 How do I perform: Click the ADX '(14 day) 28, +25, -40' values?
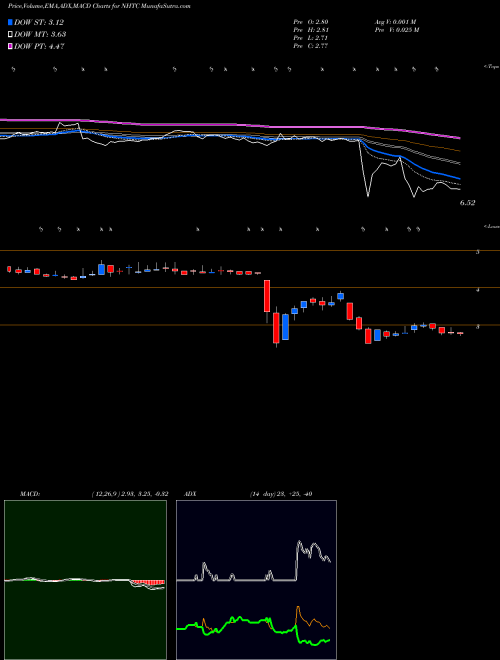280,494
